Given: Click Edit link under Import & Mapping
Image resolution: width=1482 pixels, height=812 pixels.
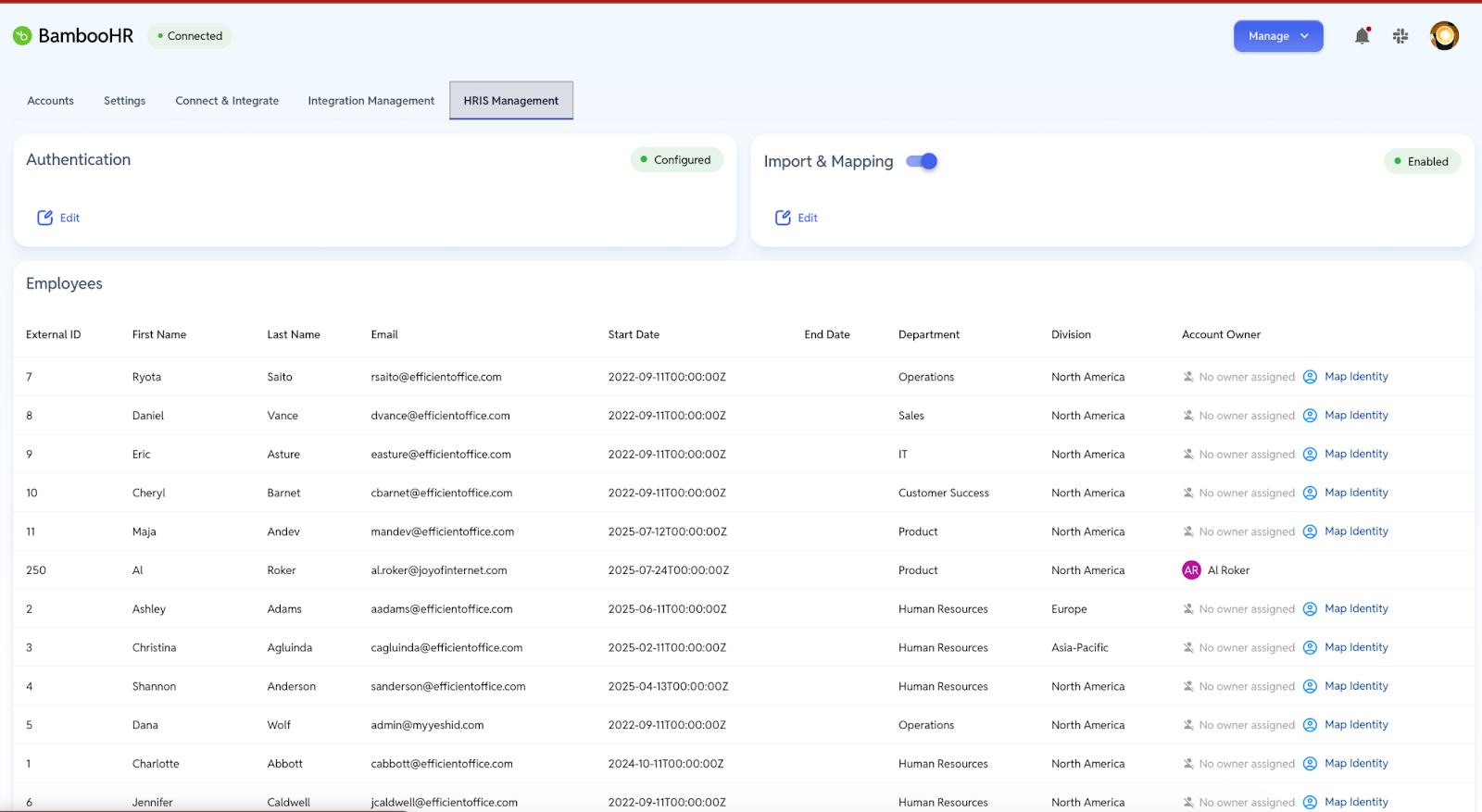Looking at the screenshot, I should click(x=808, y=218).
